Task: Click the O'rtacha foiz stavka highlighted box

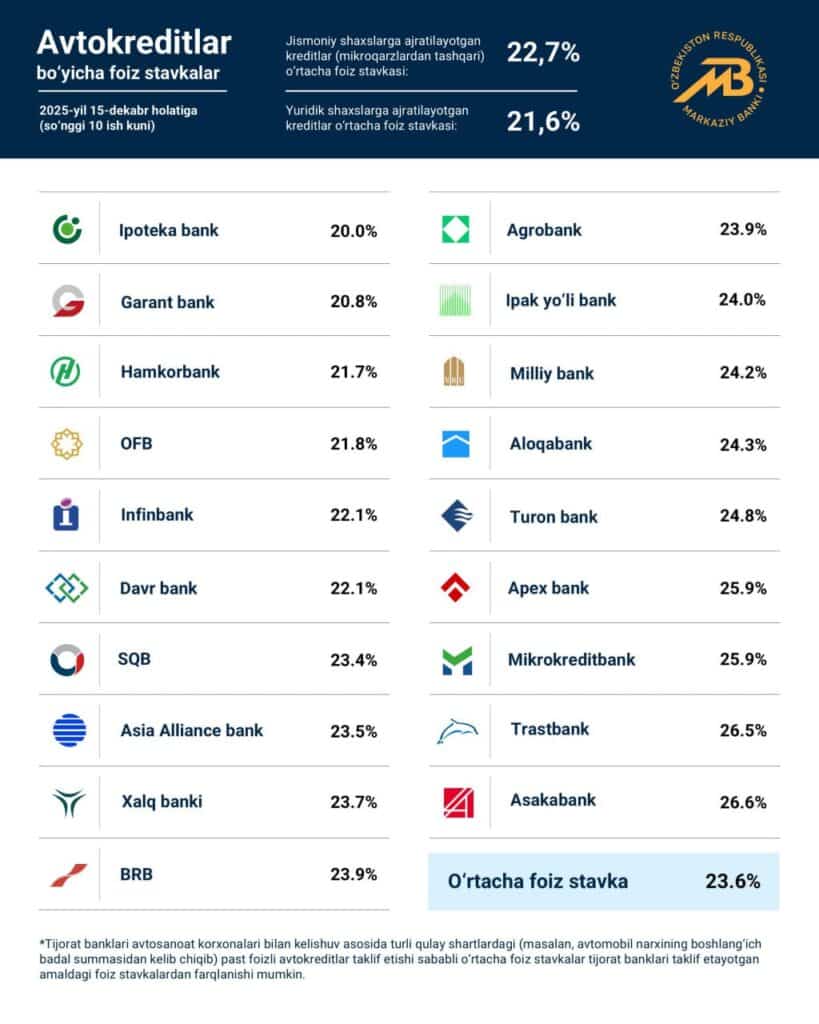Action: coord(603,881)
